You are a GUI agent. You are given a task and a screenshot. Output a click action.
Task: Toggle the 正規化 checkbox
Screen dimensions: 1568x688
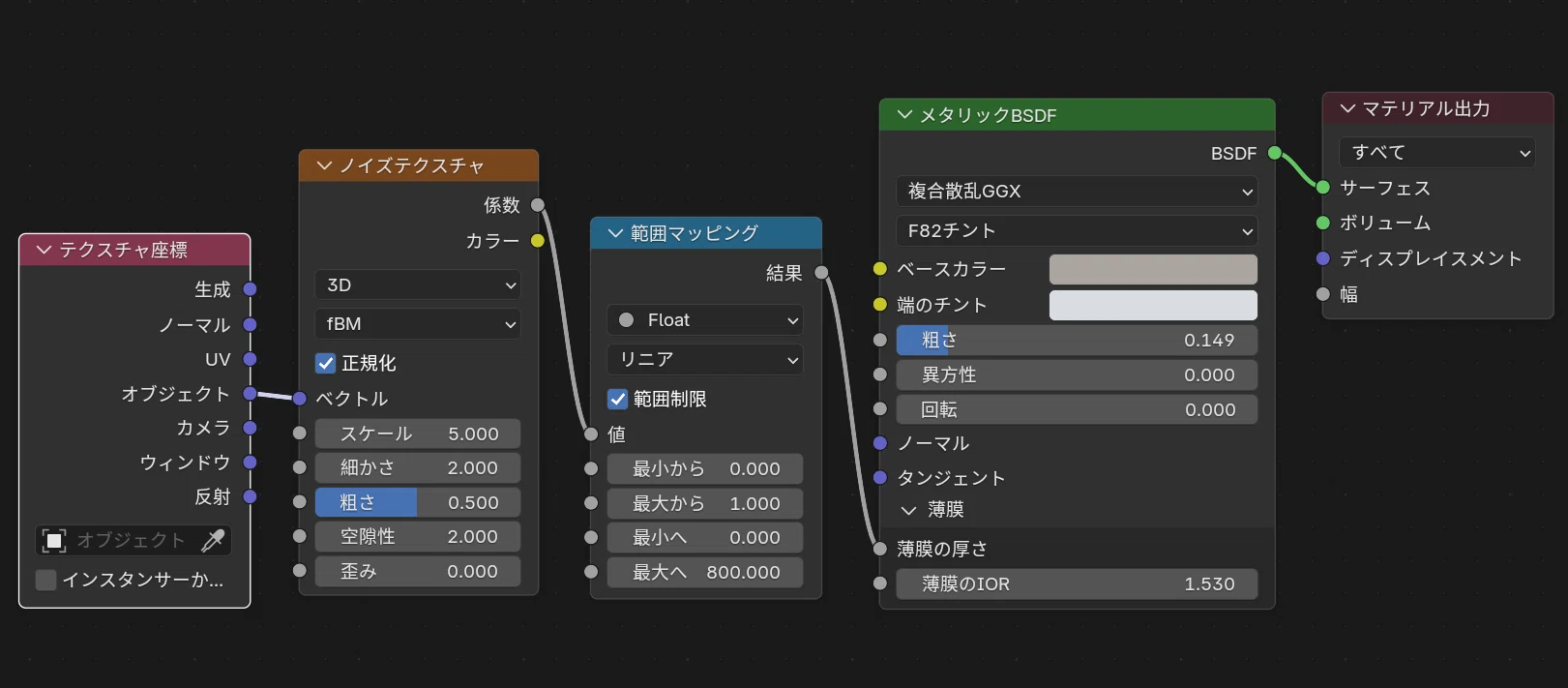click(x=326, y=363)
